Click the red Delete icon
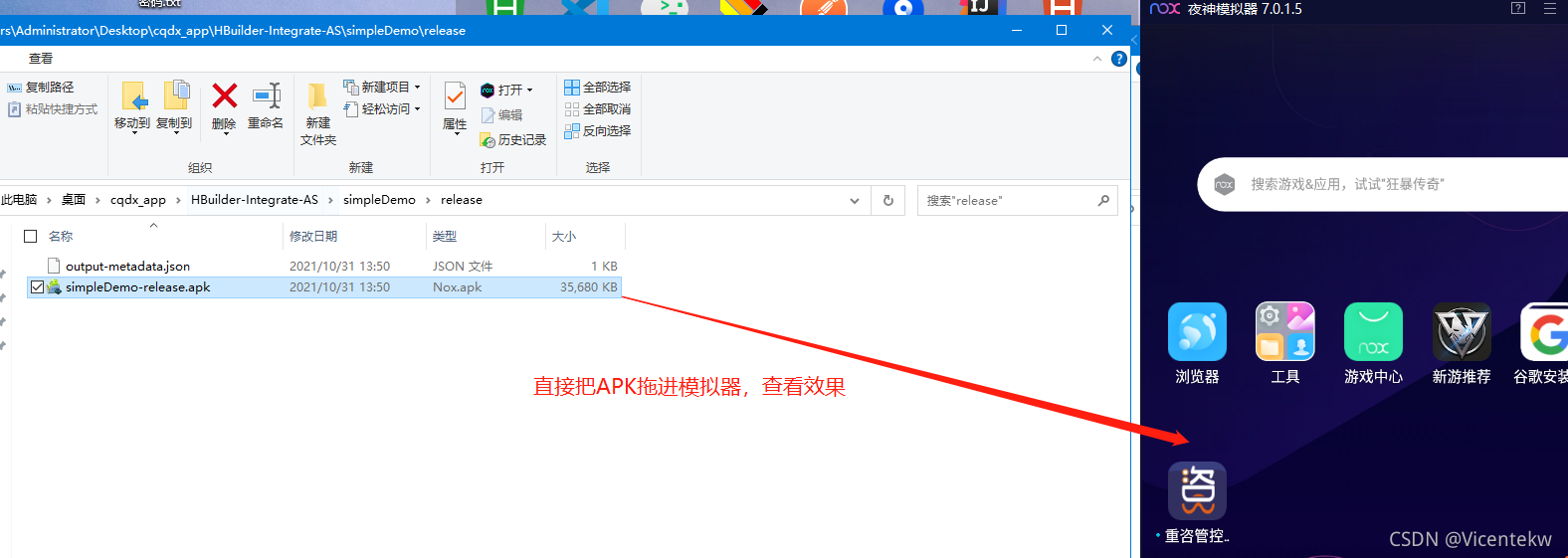The image size is (1568, 558). tap(225, 95)
